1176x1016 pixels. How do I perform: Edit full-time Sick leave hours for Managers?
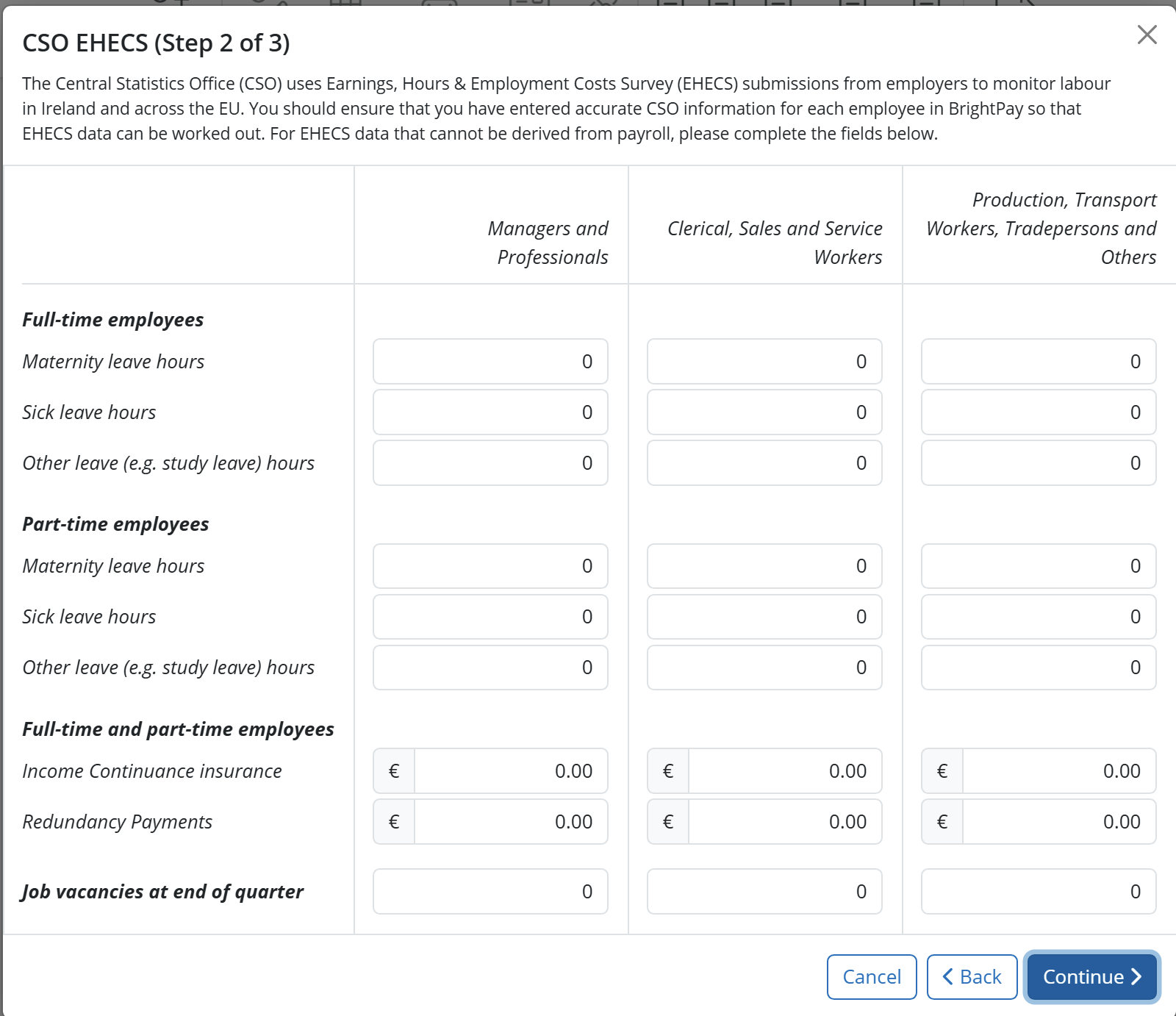pos(490,412)
